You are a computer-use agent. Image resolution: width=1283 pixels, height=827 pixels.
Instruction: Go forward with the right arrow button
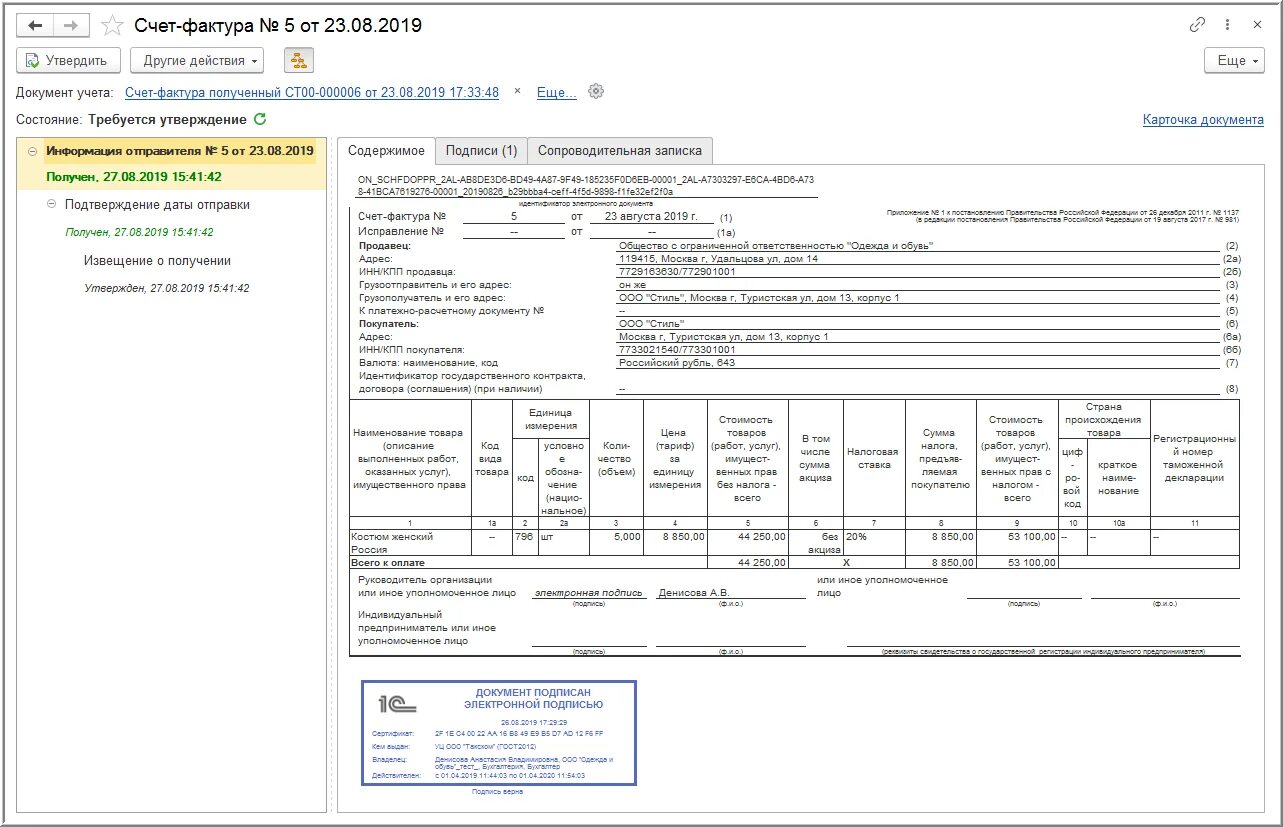(71, 25)
